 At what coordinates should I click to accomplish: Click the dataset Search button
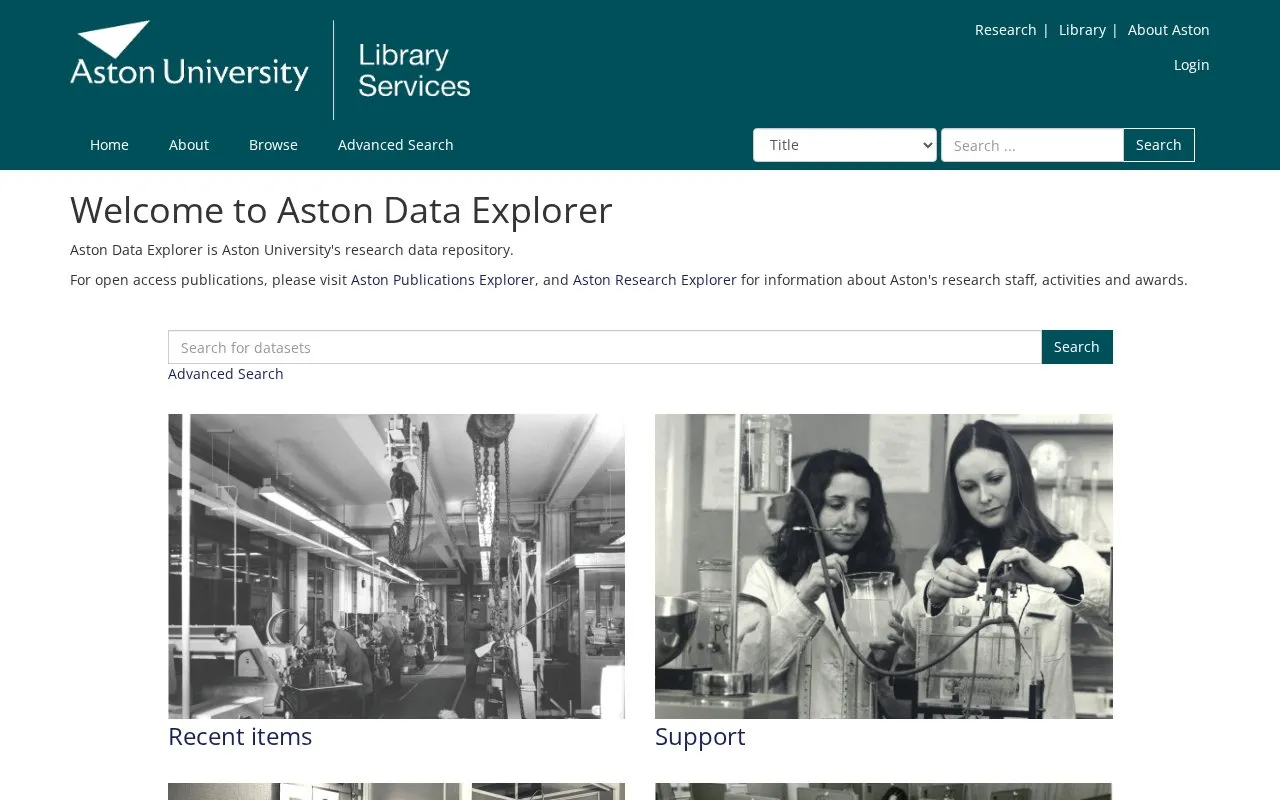1077,347
